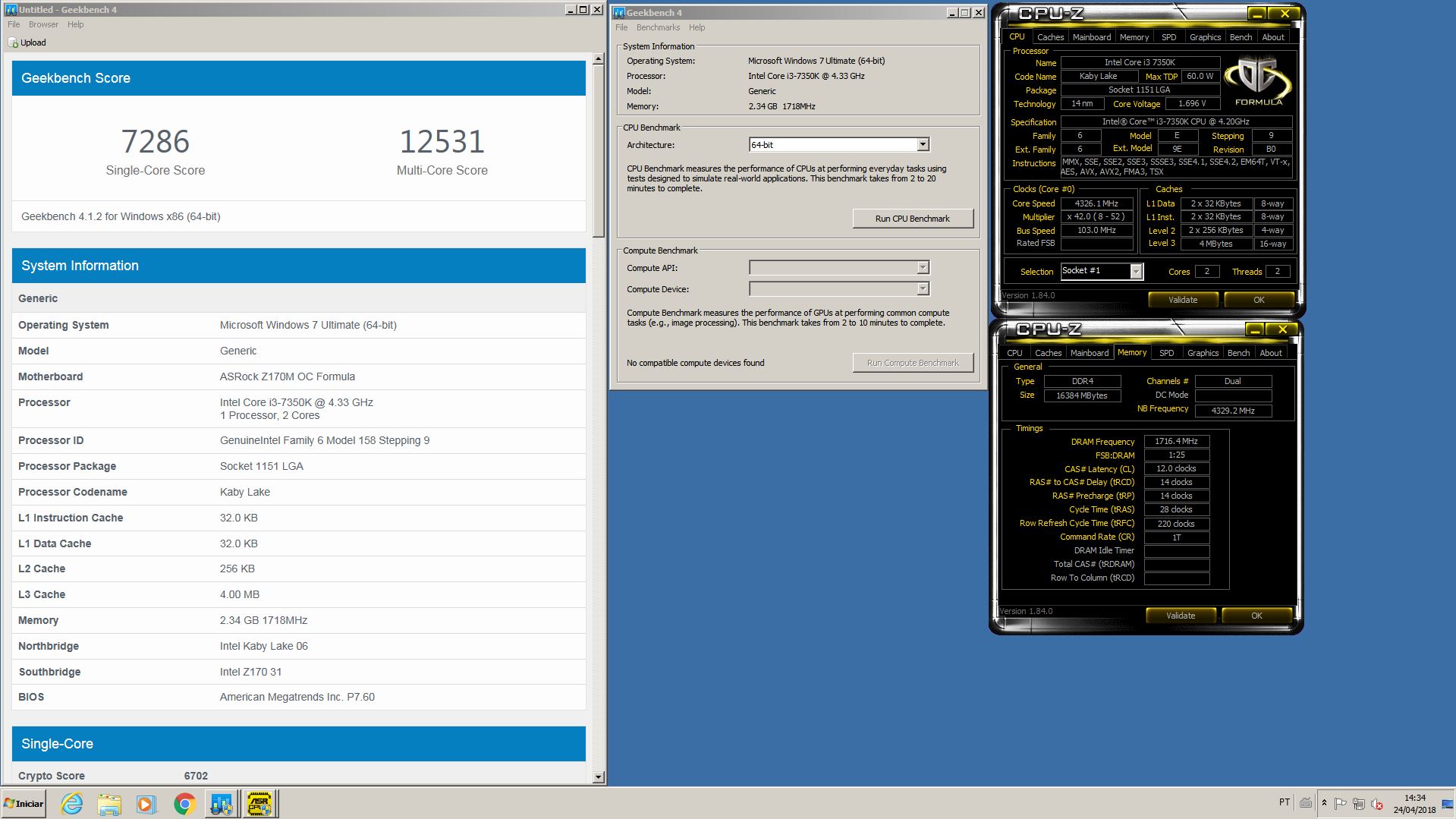
Task: Click the muted volume speaker tray icon
Action: [1377, 803]
